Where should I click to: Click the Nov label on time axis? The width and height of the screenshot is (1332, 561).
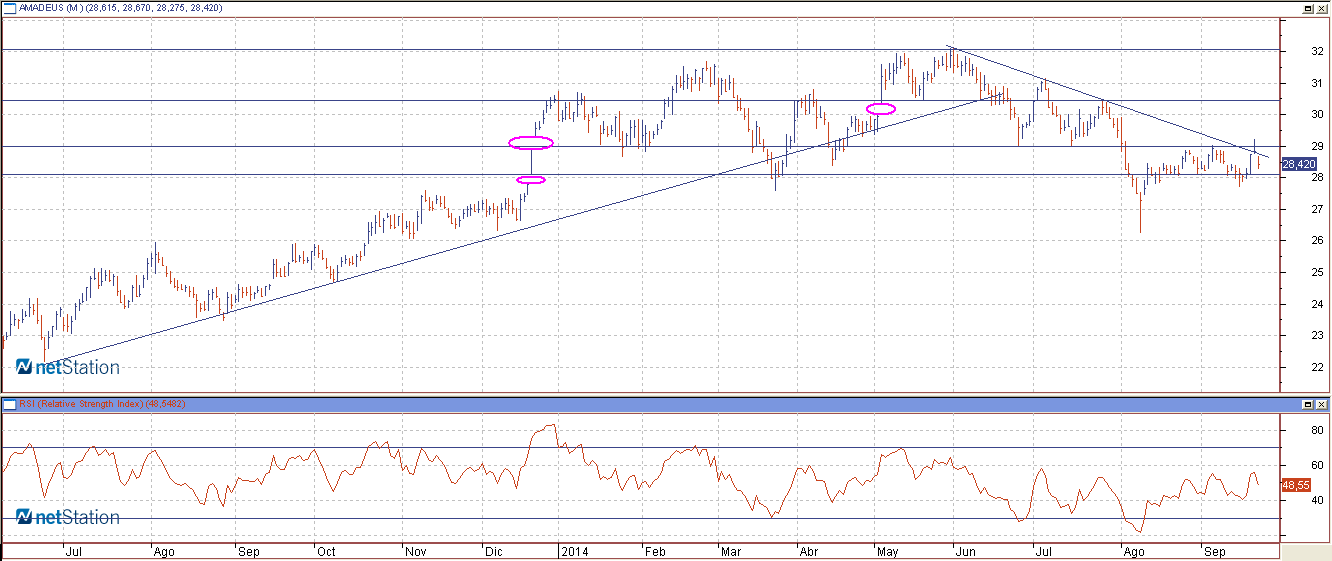pyautogui.click(x=416, y=551)
